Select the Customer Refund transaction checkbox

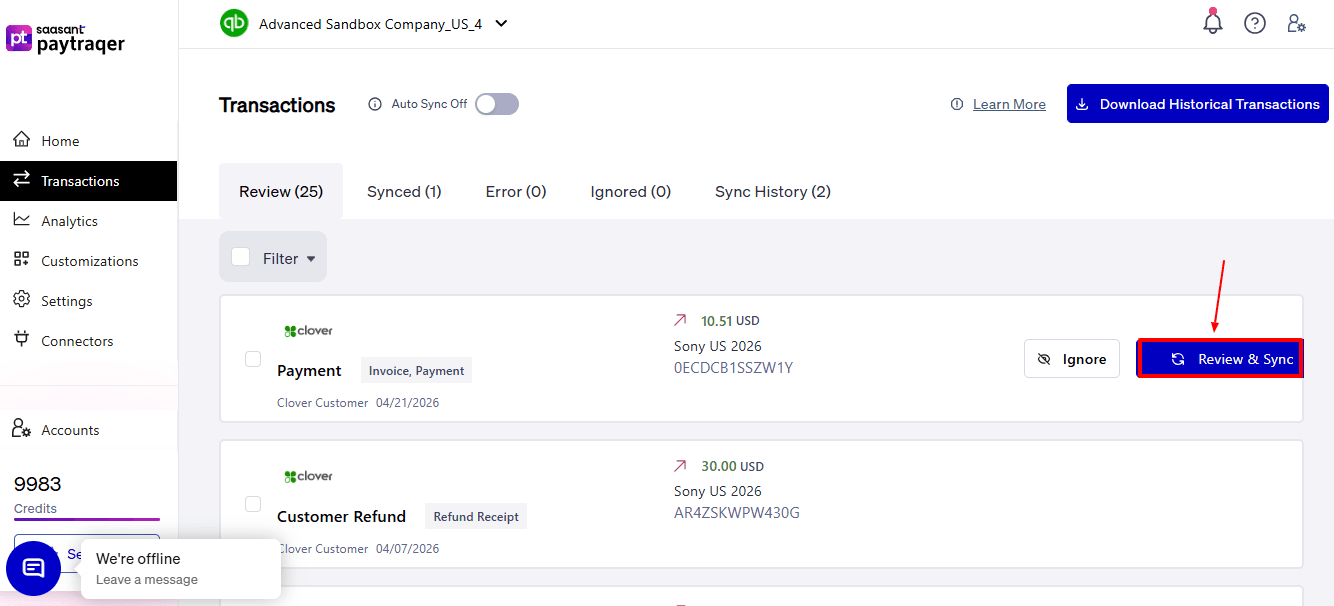253,504
